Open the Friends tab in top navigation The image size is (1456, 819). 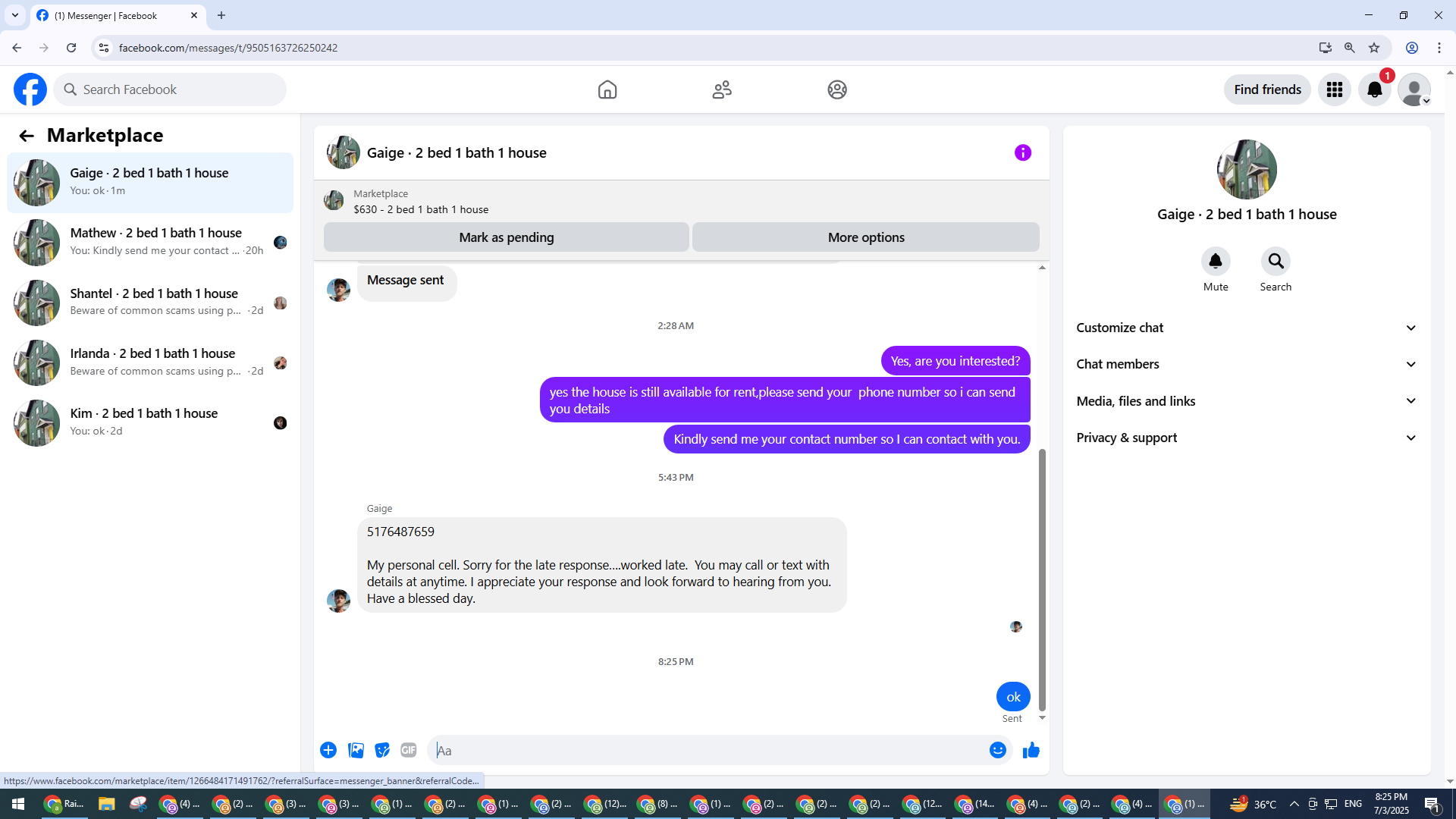point(722,90)
